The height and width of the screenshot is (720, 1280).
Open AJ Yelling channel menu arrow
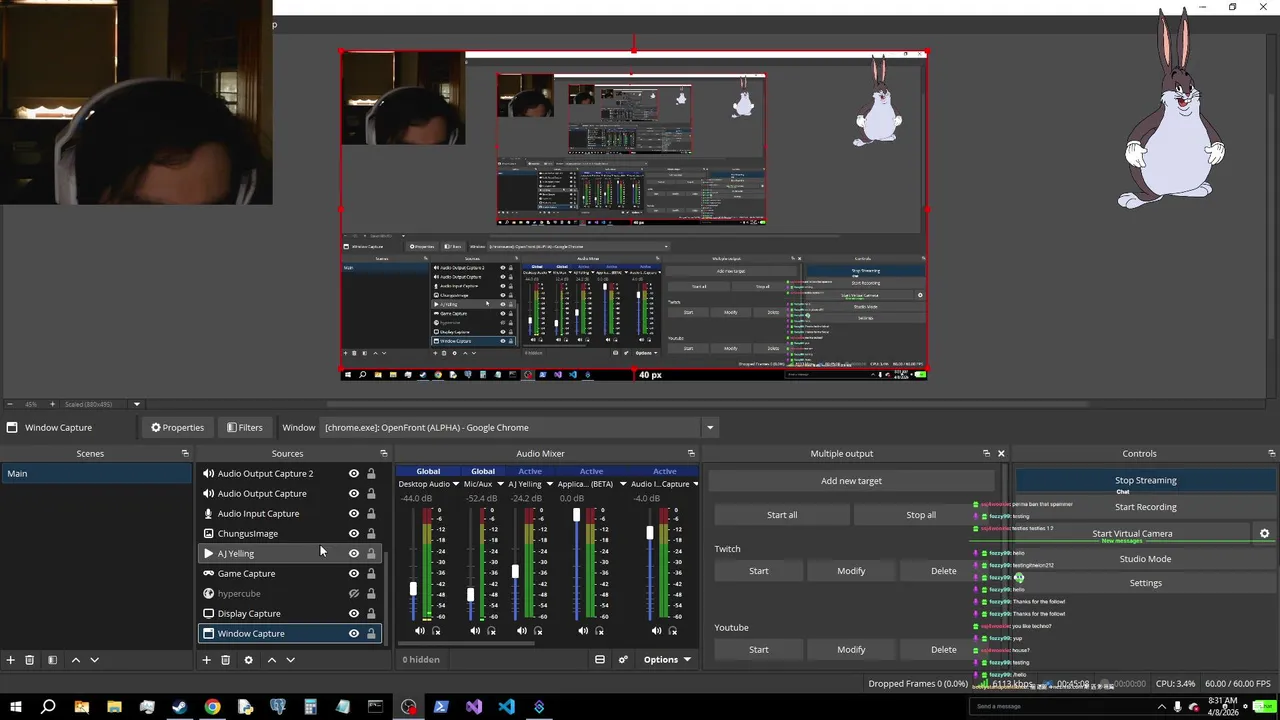tap(549, 484)
